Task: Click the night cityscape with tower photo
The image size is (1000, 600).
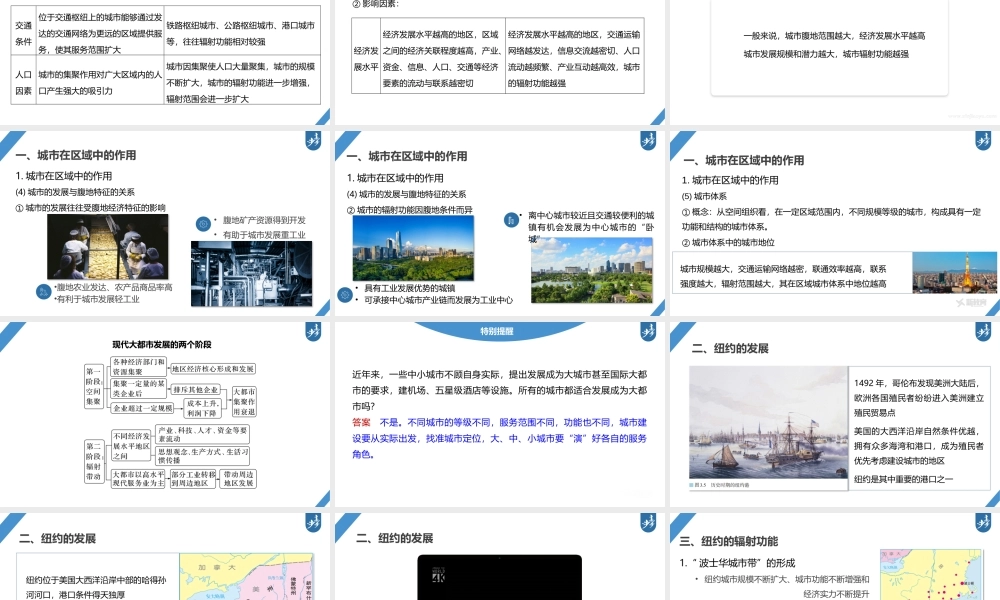Action: click(x=955, y=270)
